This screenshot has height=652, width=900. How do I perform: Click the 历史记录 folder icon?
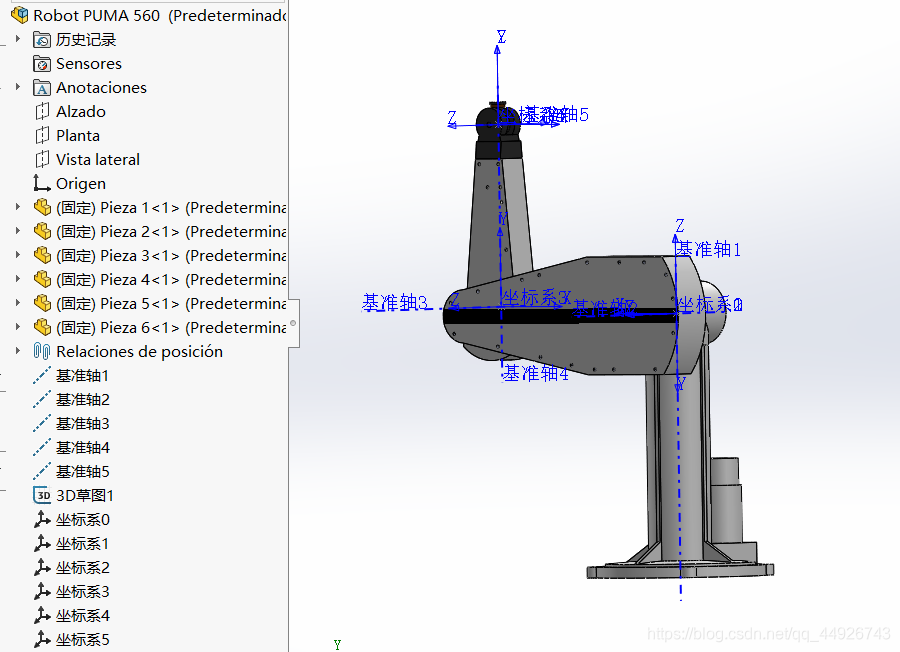(x=42, y=40)
